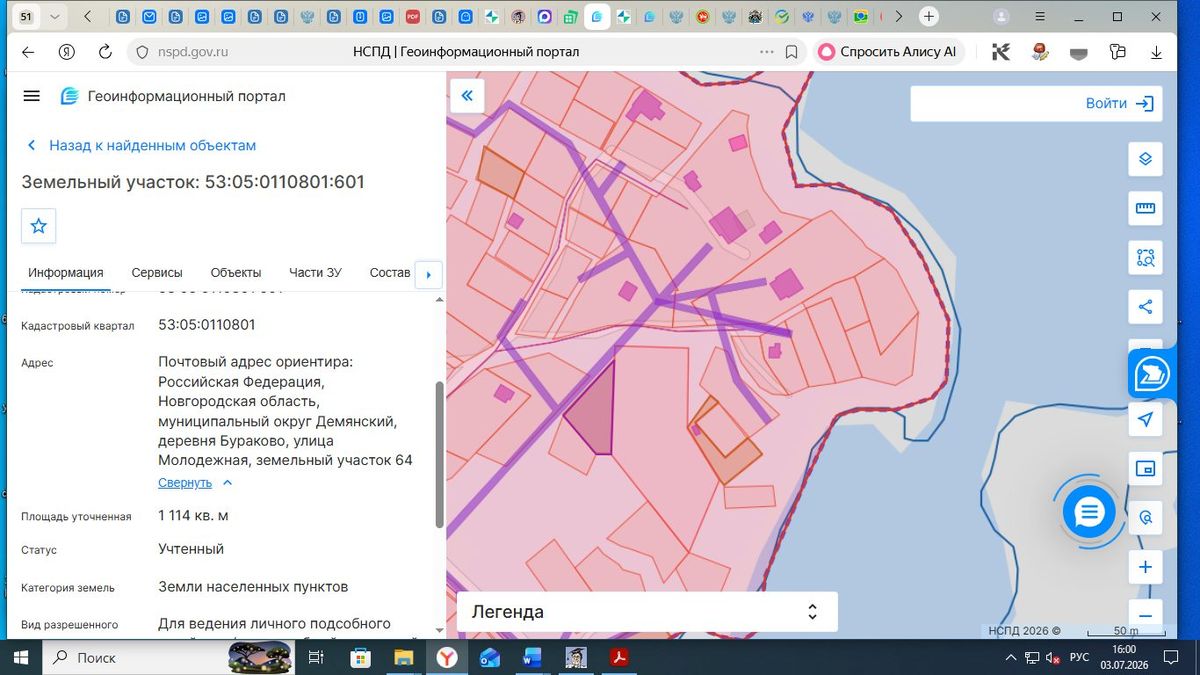Viewport: 1200px width, 675px height.
Task: Open Outlook from the taskbar
Action: click(490, 657)
